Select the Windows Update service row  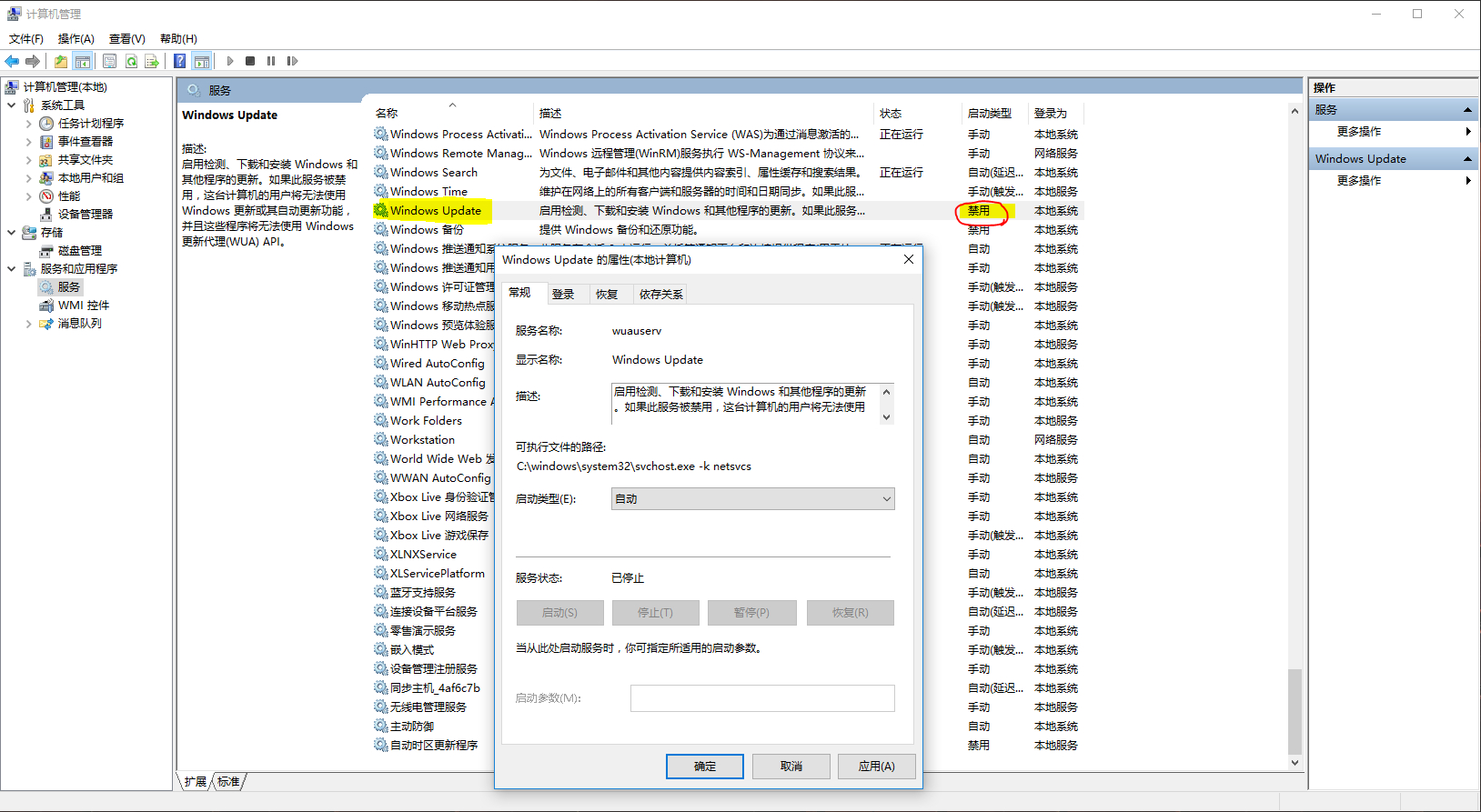click(x=728, y=210)
